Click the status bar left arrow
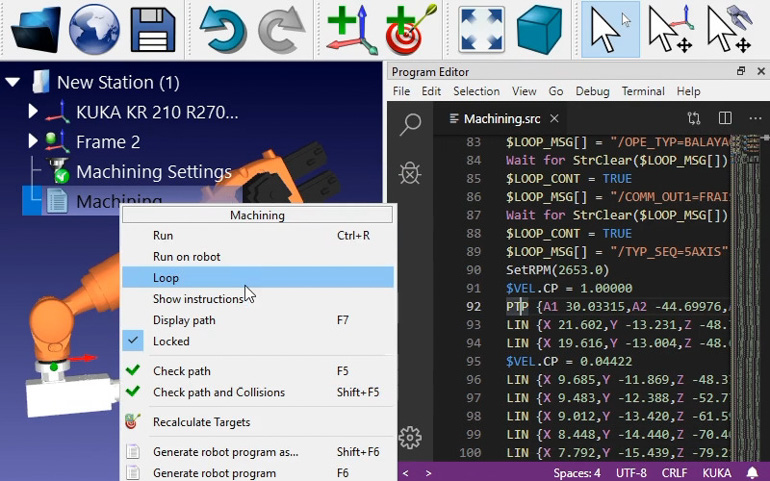 406,473
